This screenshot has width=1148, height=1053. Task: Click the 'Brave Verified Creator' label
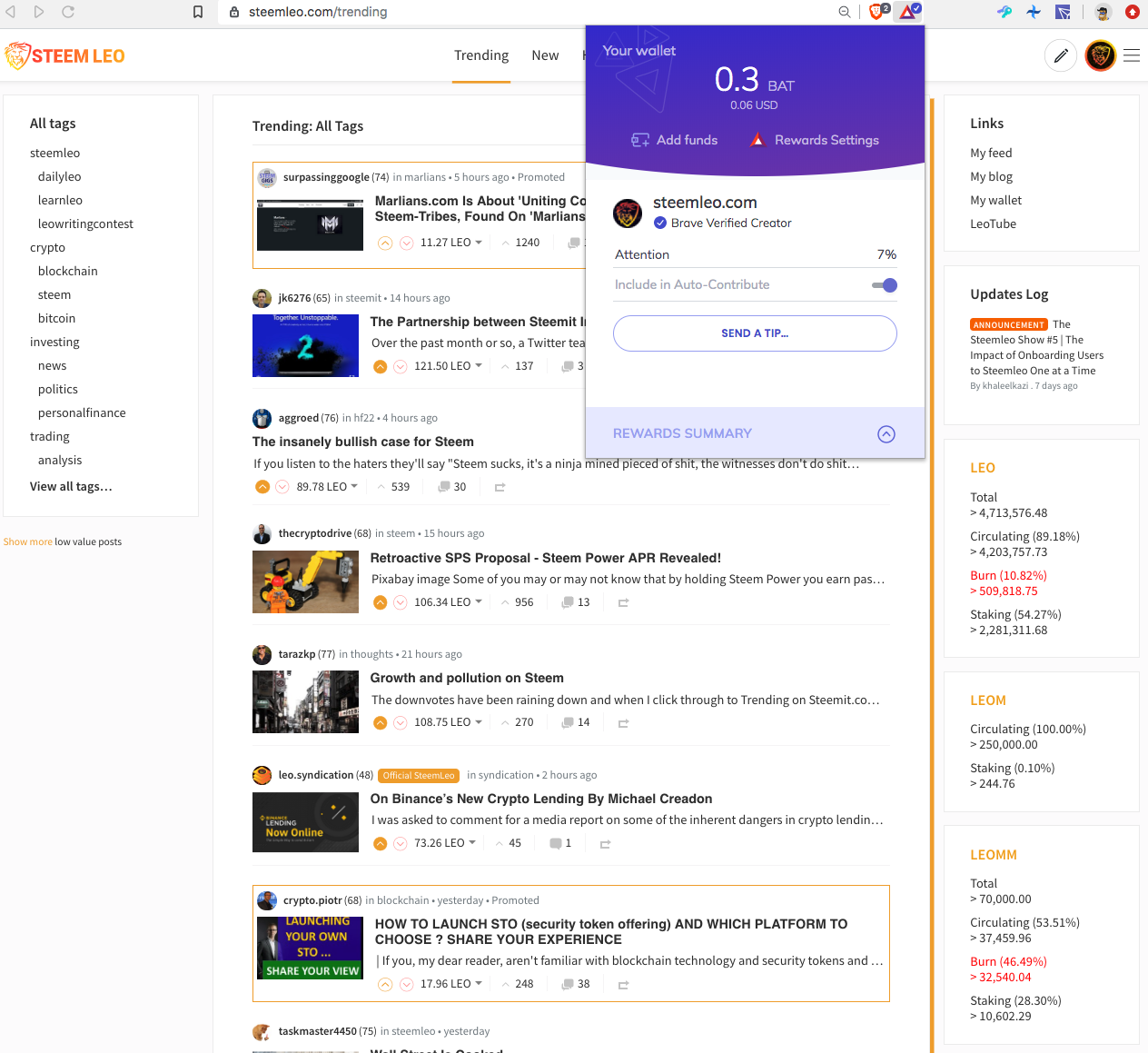pyautogui.click(x=731, y=223)
